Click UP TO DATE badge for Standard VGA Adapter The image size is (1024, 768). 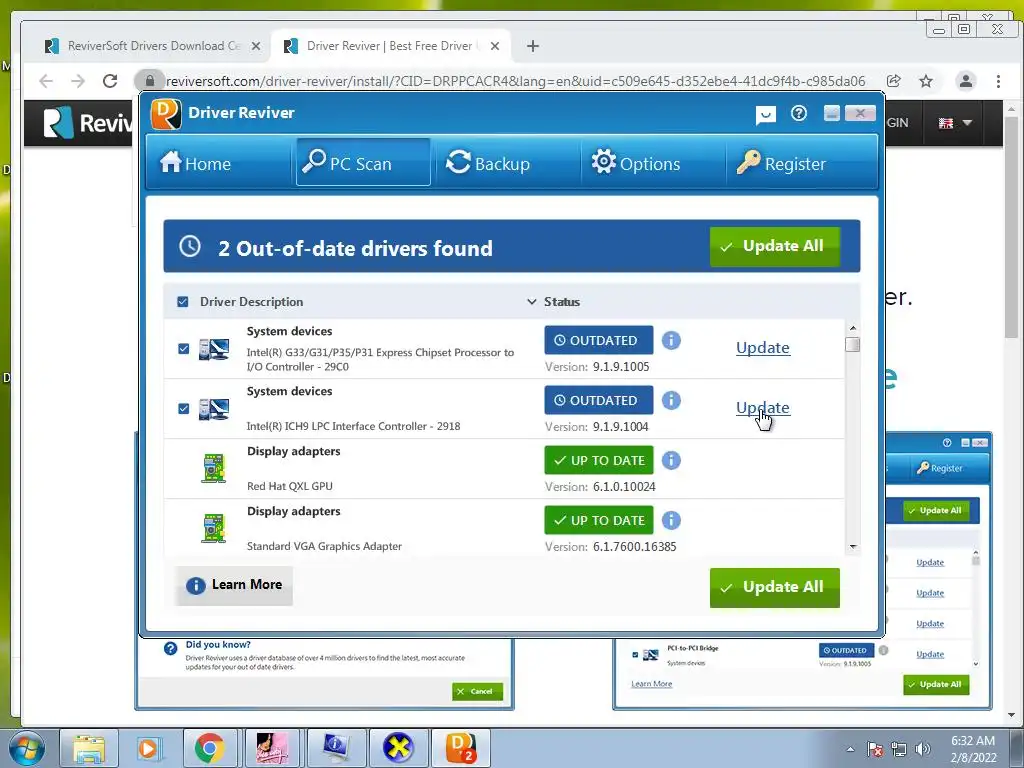tap(599, 520)
